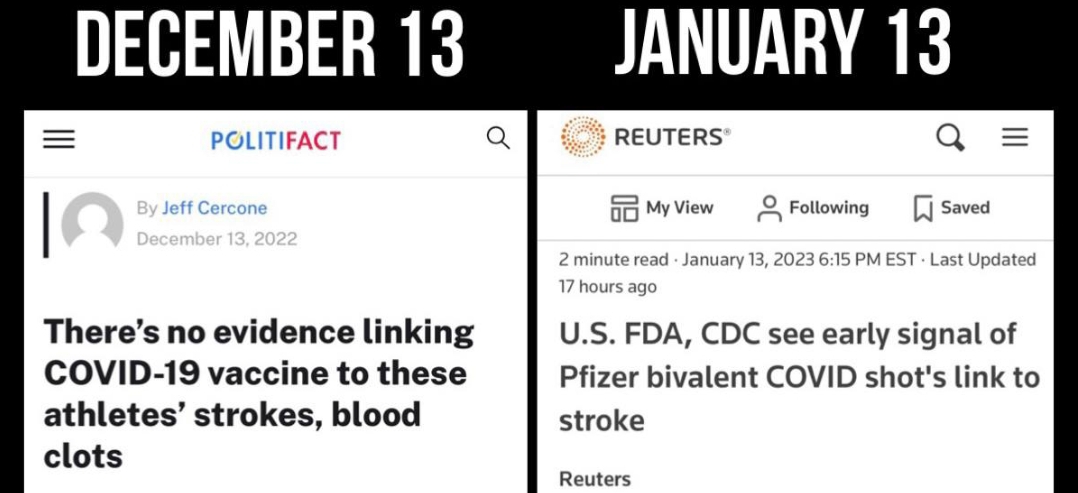Open search on the Reuters page

pyautogui.click(x=950, y=137)
